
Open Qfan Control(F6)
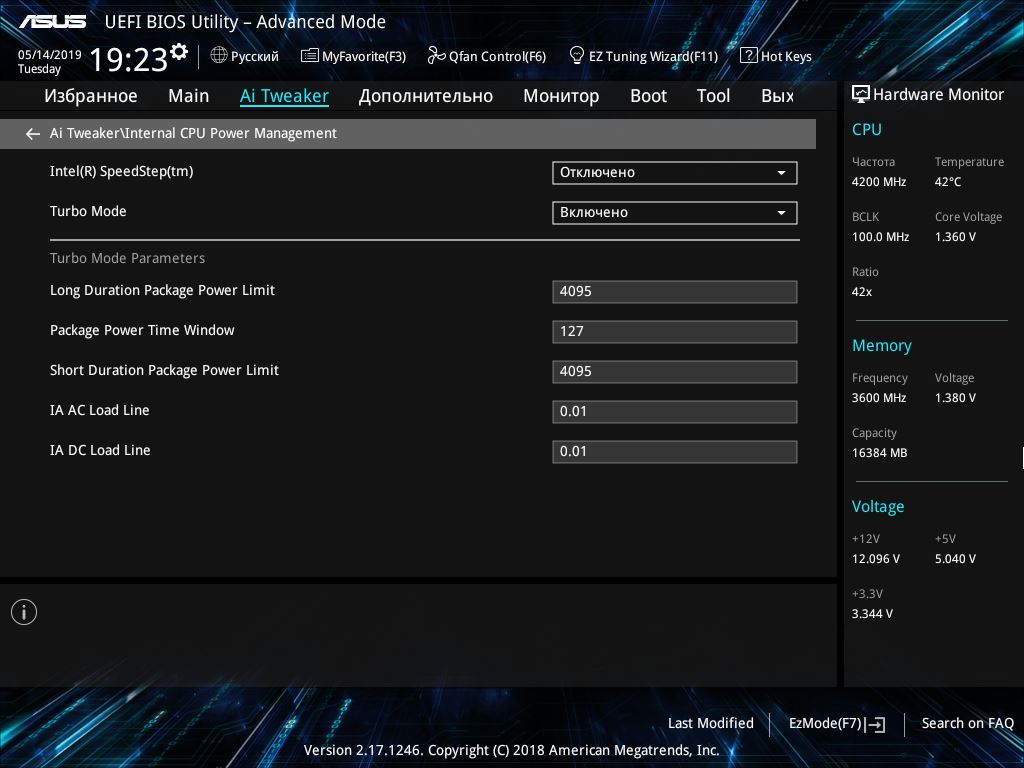coord(497,56)
